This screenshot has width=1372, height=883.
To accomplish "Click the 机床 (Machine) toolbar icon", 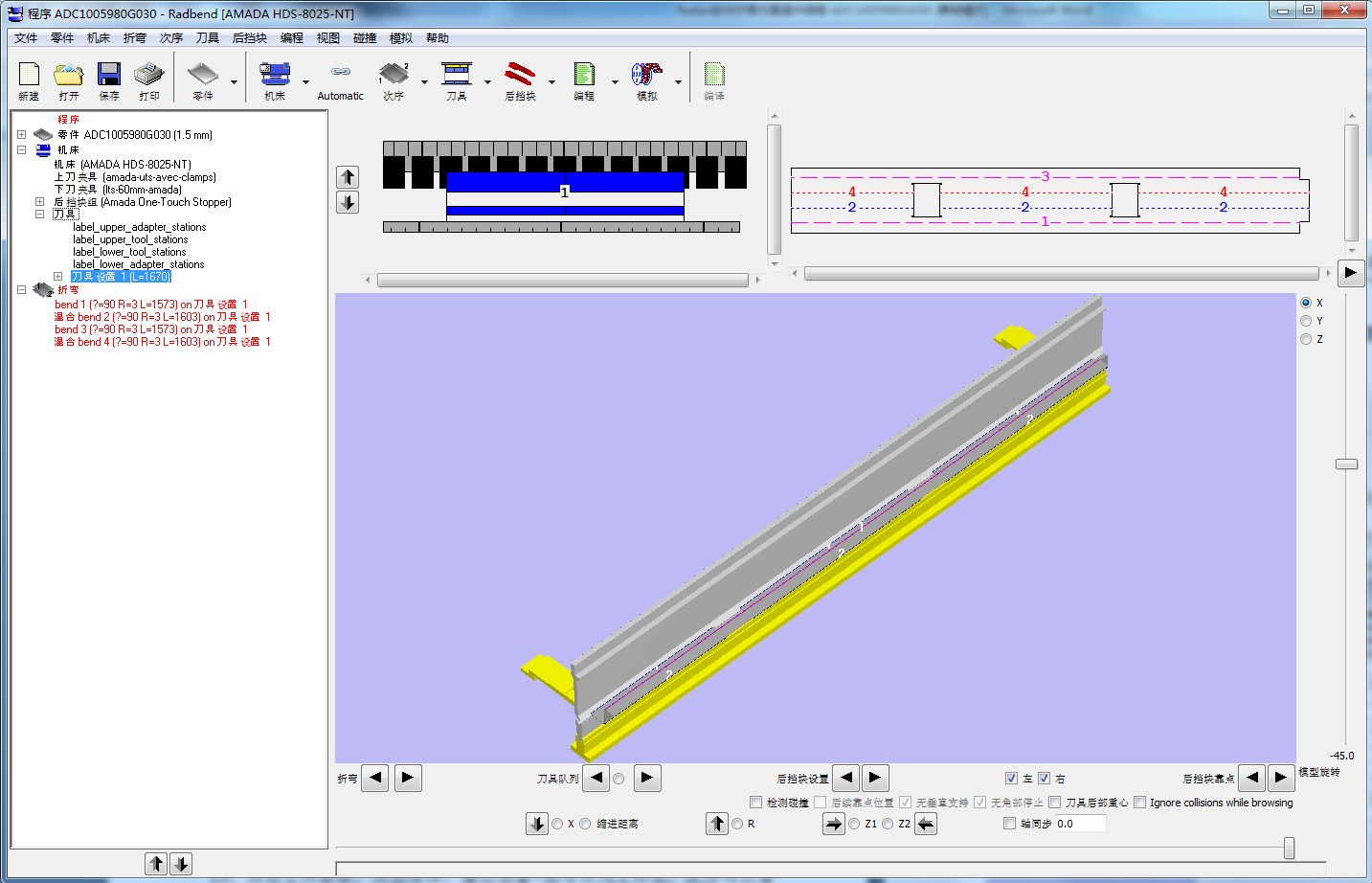I will point(275,75).
